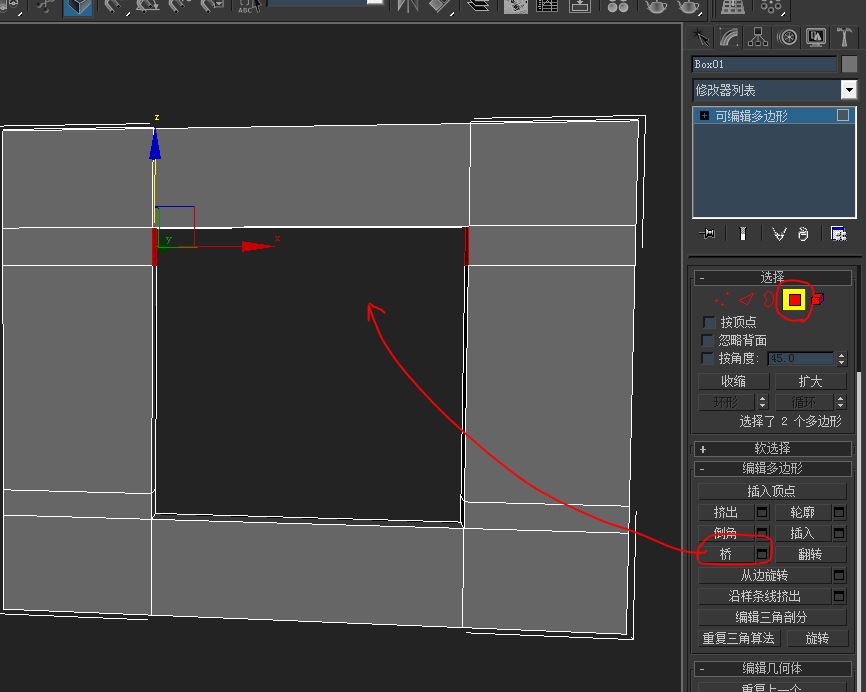This screenshot has width=866, height=692.
Task: Click the 倒角 button
Action: click(726, 533)
